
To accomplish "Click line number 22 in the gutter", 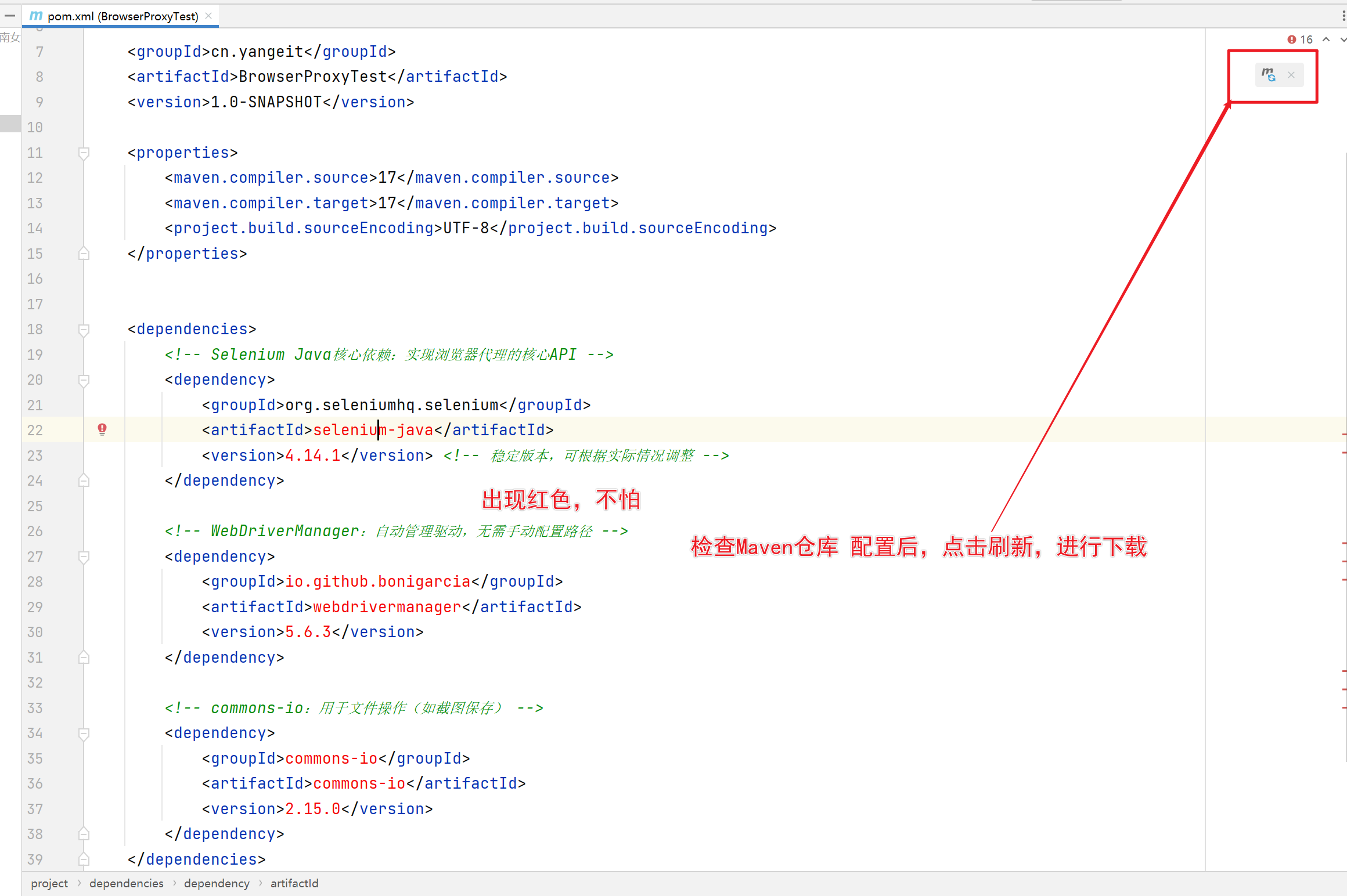I will point(35,430).
